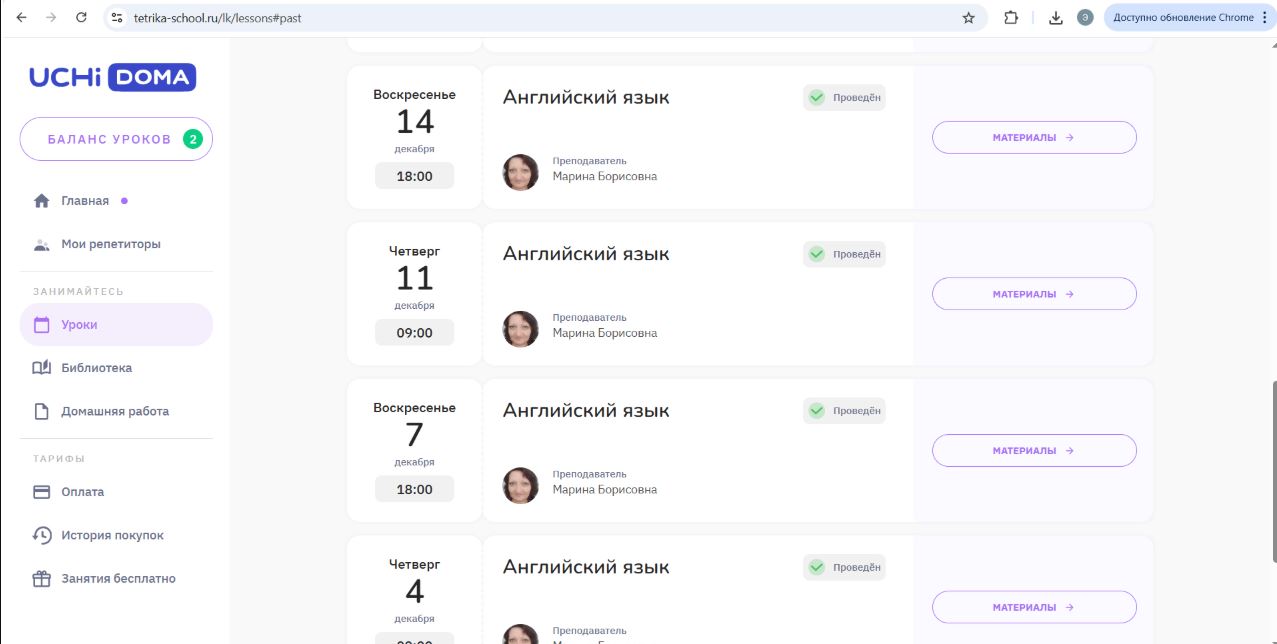Reload the page in browser
Screen dimensions: 1277x644
(x=81, y=18)
